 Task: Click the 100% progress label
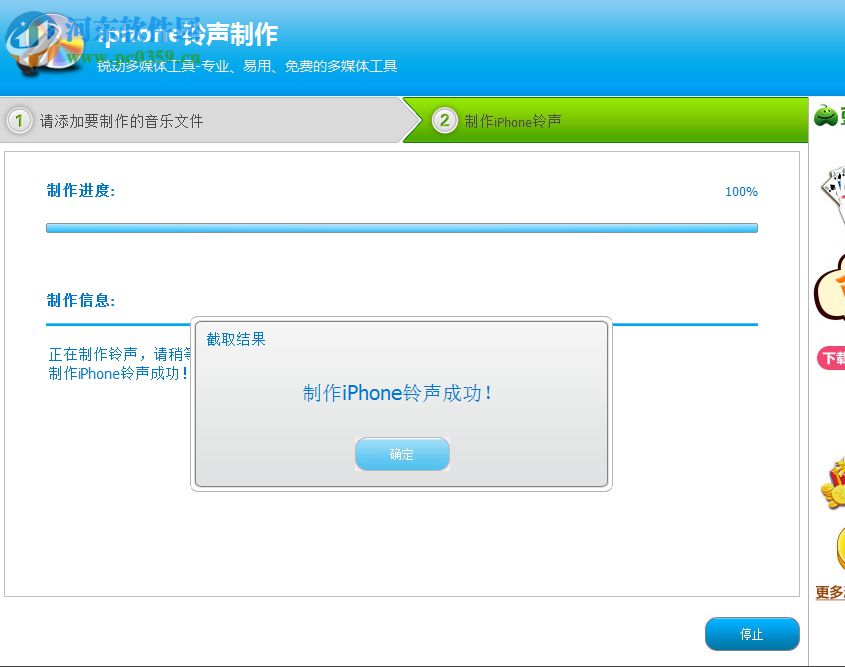[740, 191]
